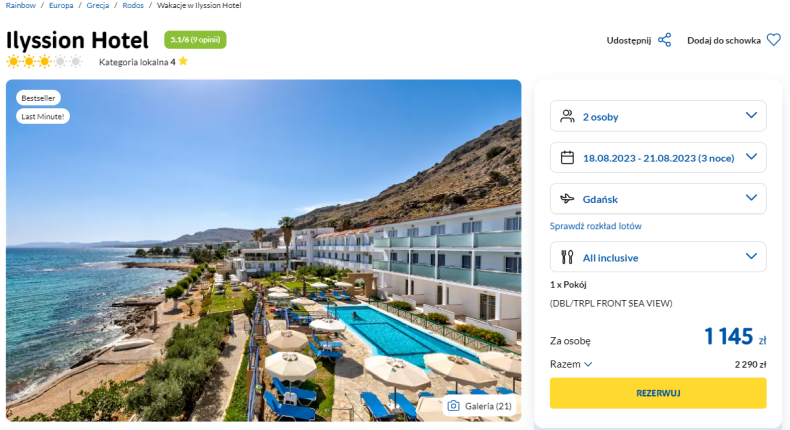Screen dimensions: 790x430
Task: Click the heart icon to save hotel
Action: pos(773,40)
